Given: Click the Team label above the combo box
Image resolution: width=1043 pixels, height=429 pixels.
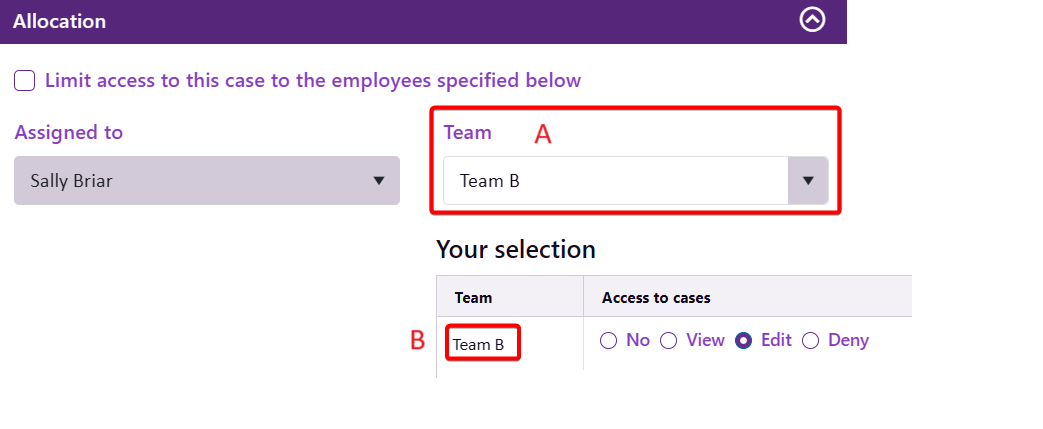Looking at the screenshot, I should 467,132.
